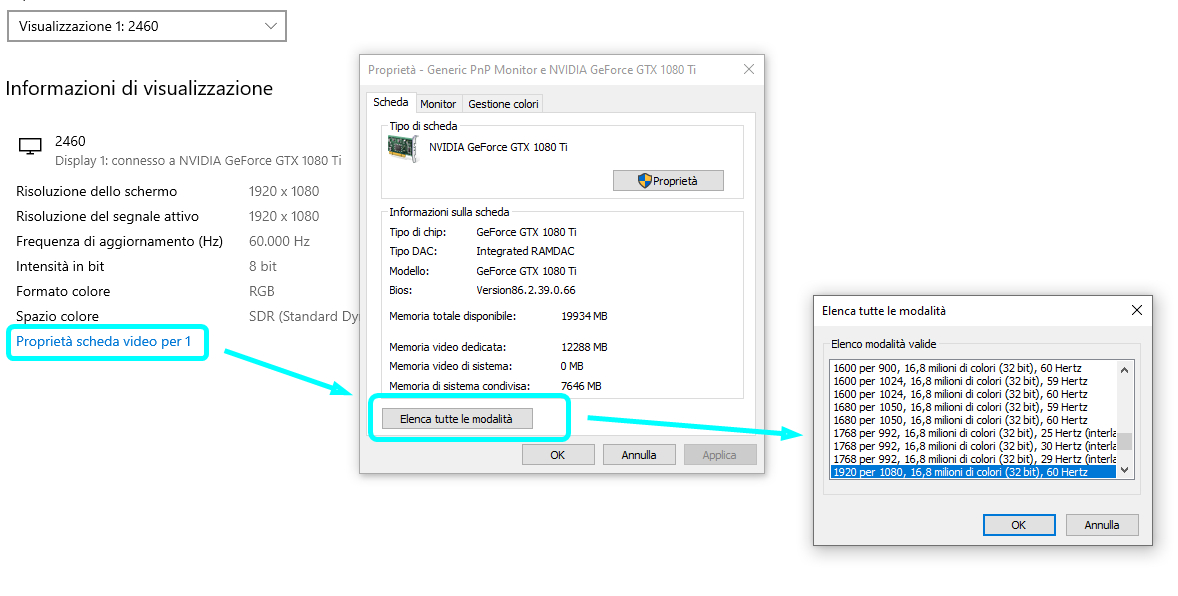
Task: Click the mode list scrollbar thumb
Action: 1125,441
